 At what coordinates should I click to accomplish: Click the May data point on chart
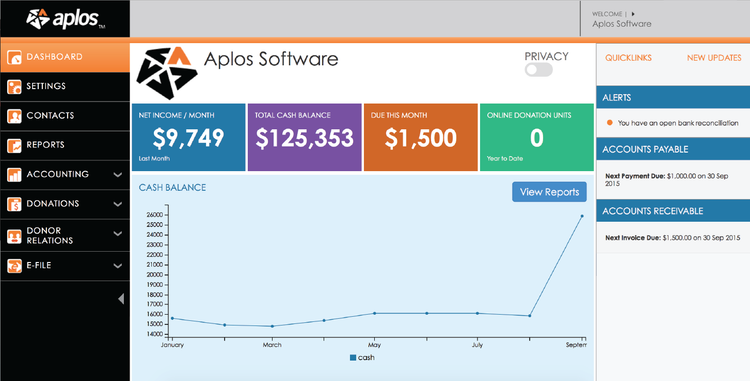click(x=375, y=313)
